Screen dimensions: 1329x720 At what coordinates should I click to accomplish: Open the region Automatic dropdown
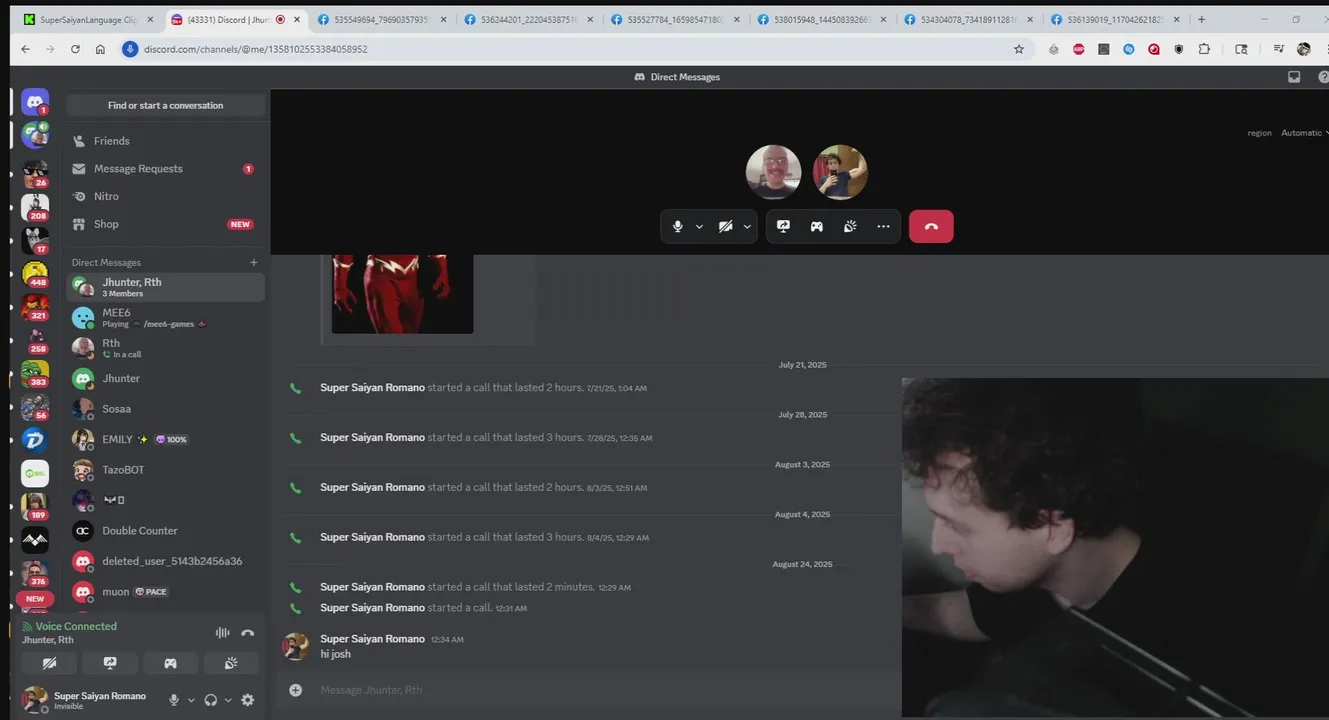click(1303, 133)
